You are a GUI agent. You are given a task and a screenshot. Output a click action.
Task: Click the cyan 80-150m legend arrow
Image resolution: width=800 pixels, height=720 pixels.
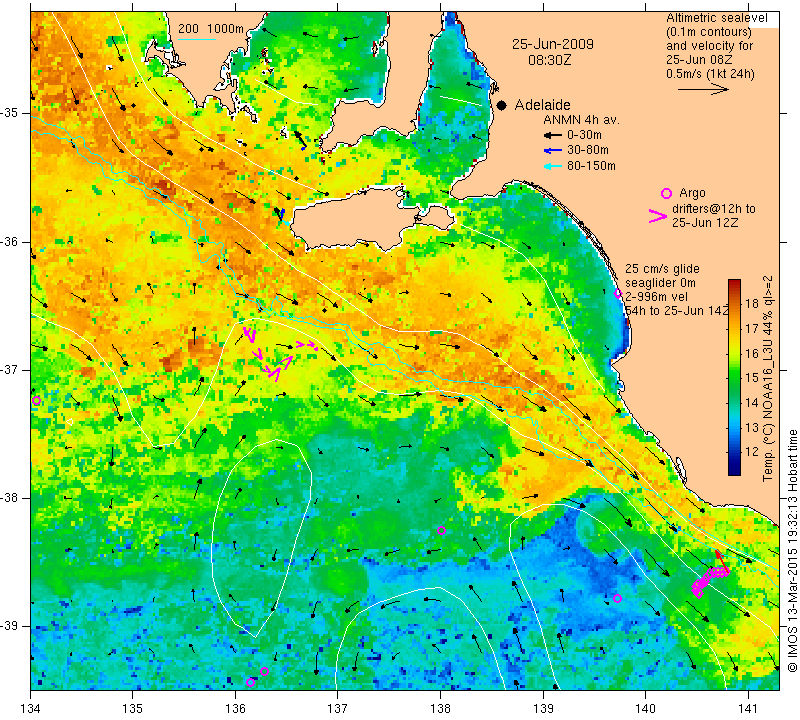(552, 166)
